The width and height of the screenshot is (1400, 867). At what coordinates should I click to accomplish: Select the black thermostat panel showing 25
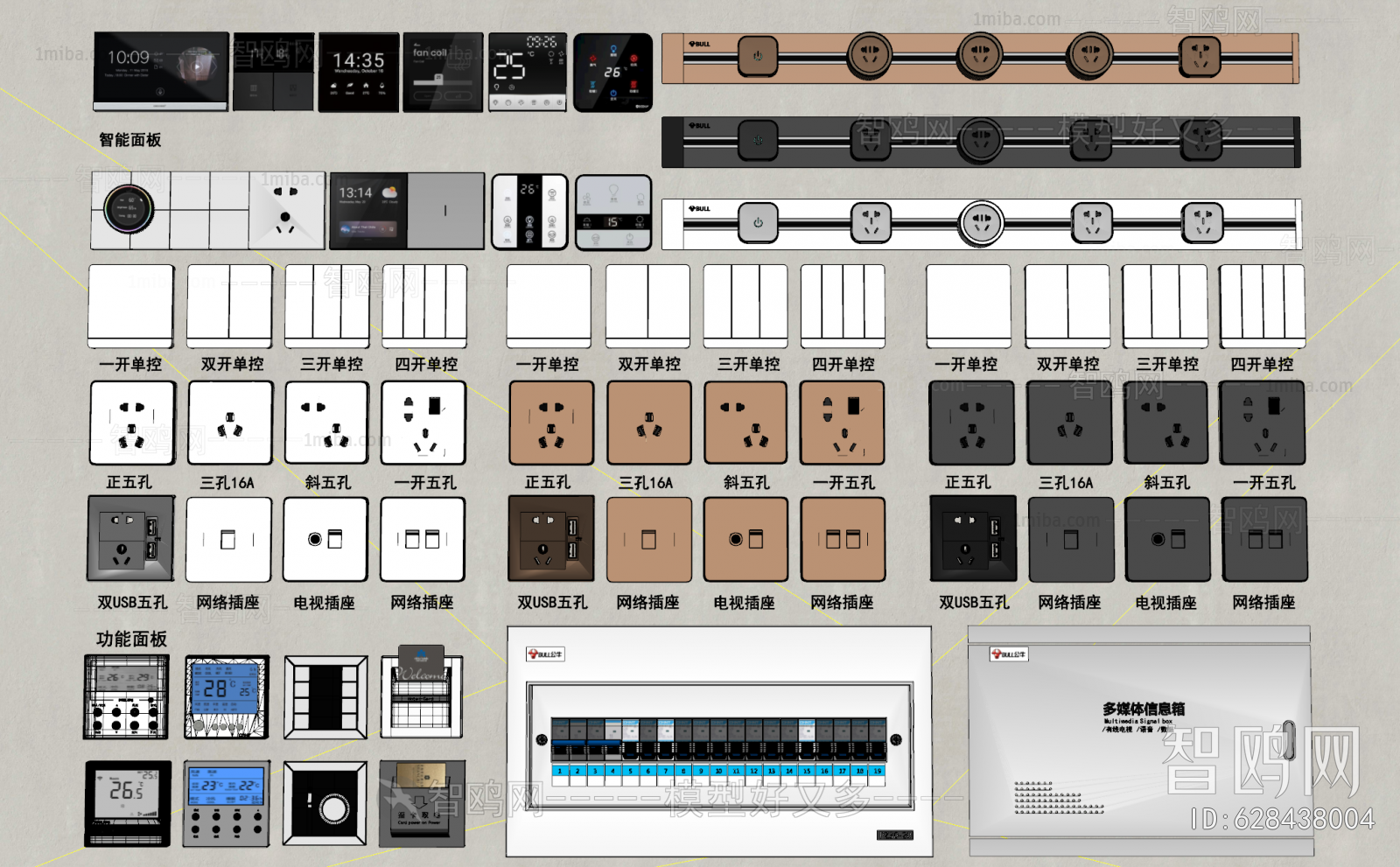[x=528, y=73]
